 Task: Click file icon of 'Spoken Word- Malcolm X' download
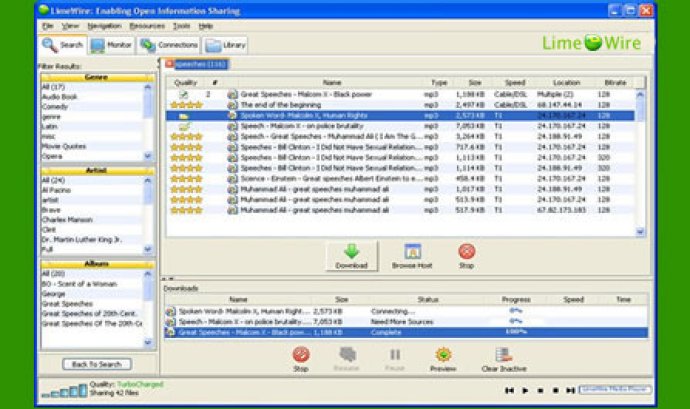click(x=170, y=311)
